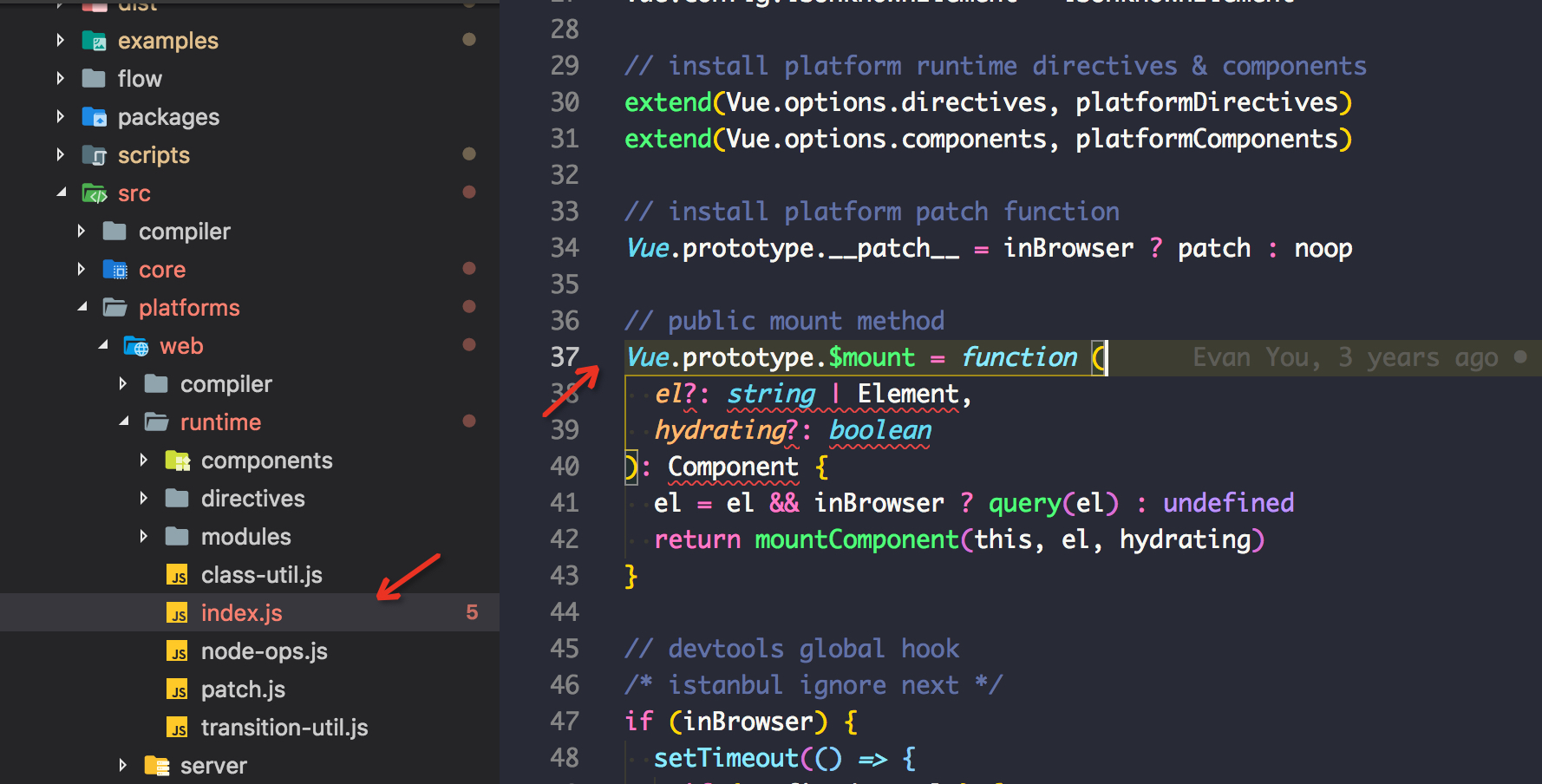This screenshot has height=784, width=1542.
Task: Expand the scripts folder arrow
Action: 60,154
